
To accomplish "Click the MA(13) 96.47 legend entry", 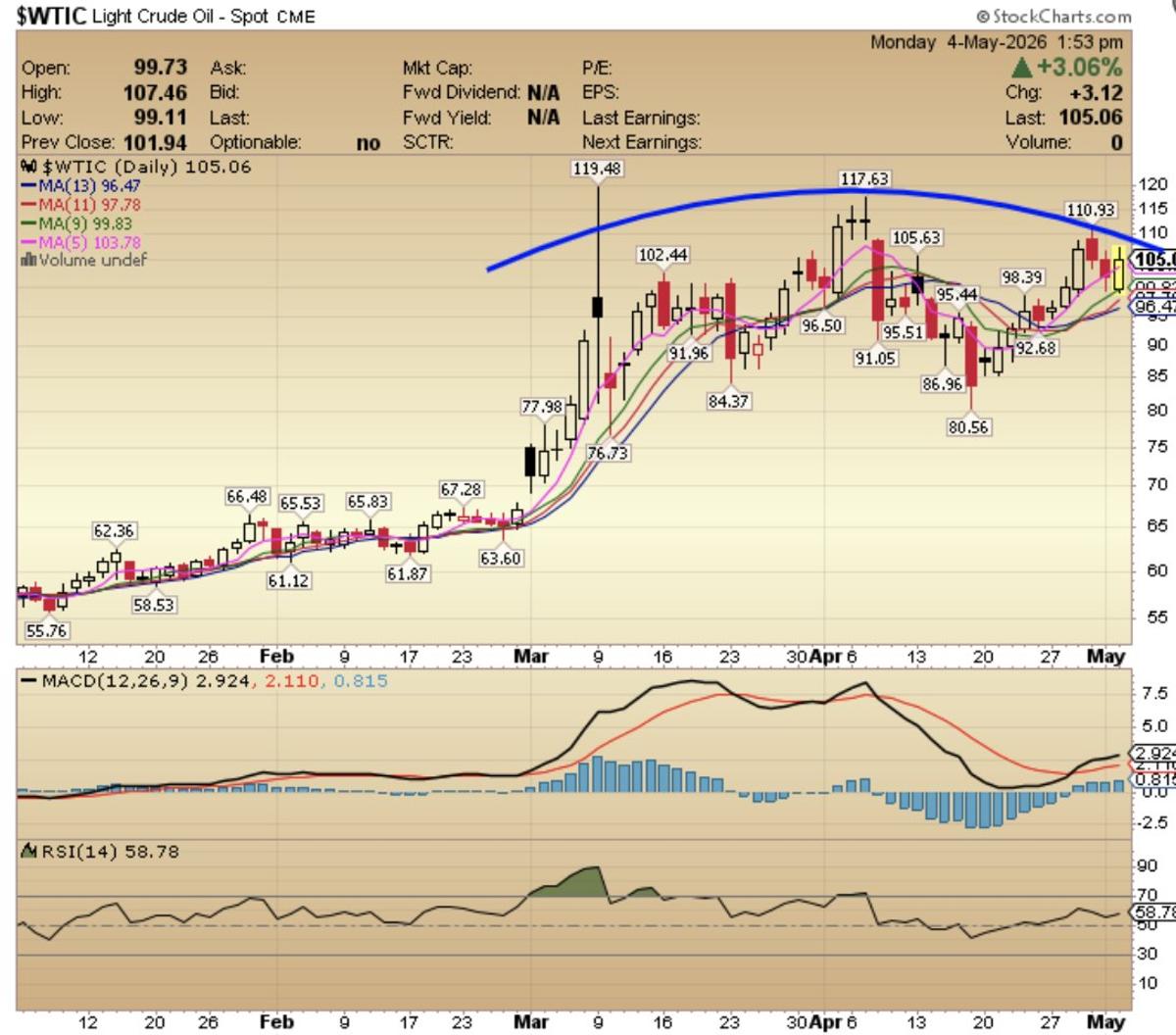I will coord(80,185).
